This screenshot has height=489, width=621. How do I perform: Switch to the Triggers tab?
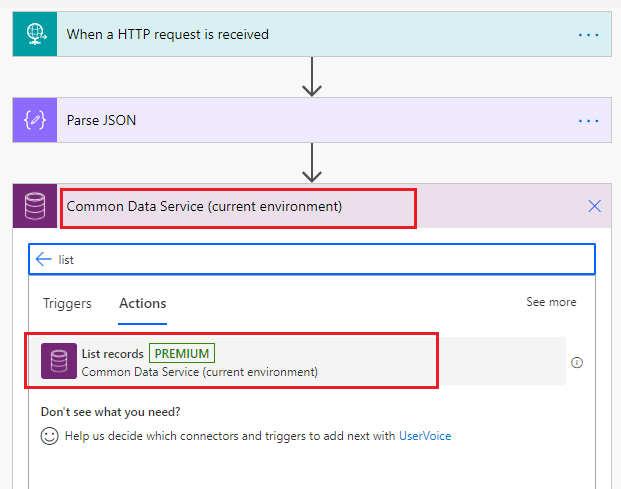pyautogui.click(x=67, y=303)
